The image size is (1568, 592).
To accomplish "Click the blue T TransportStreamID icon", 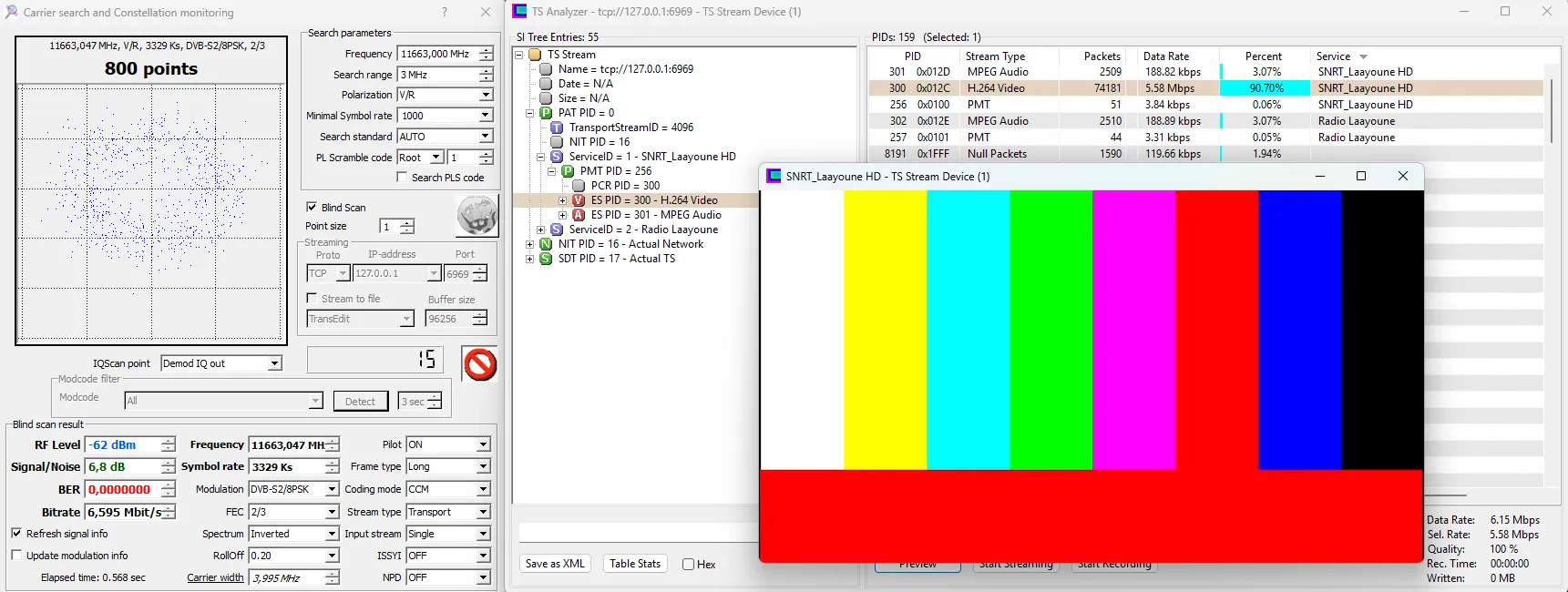I will (x=557, y=128).
